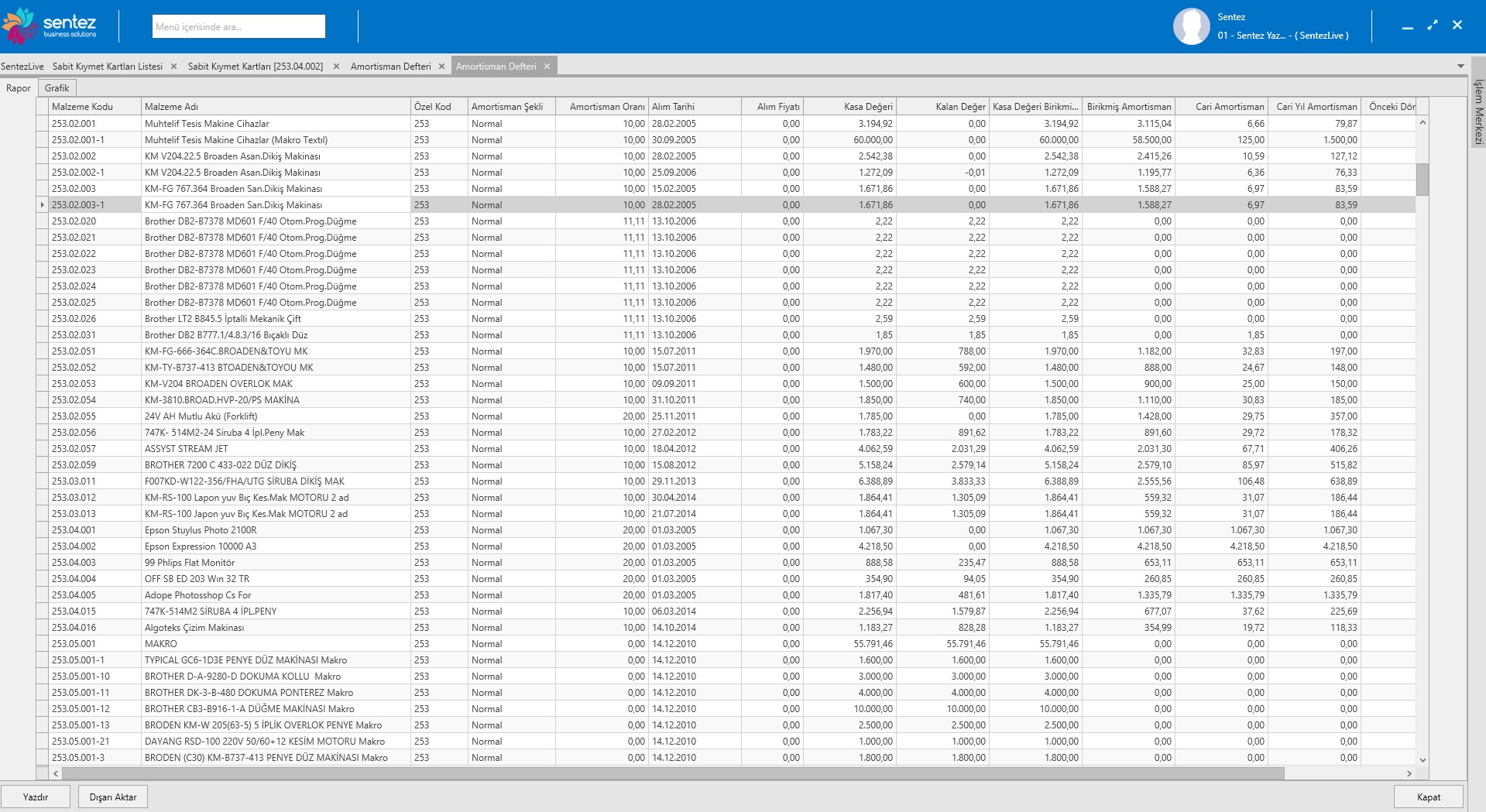Screen dimensions: 1486x812
Task: Focus the Menü içerisinde ara search field
Action: (x=239, y=26)
